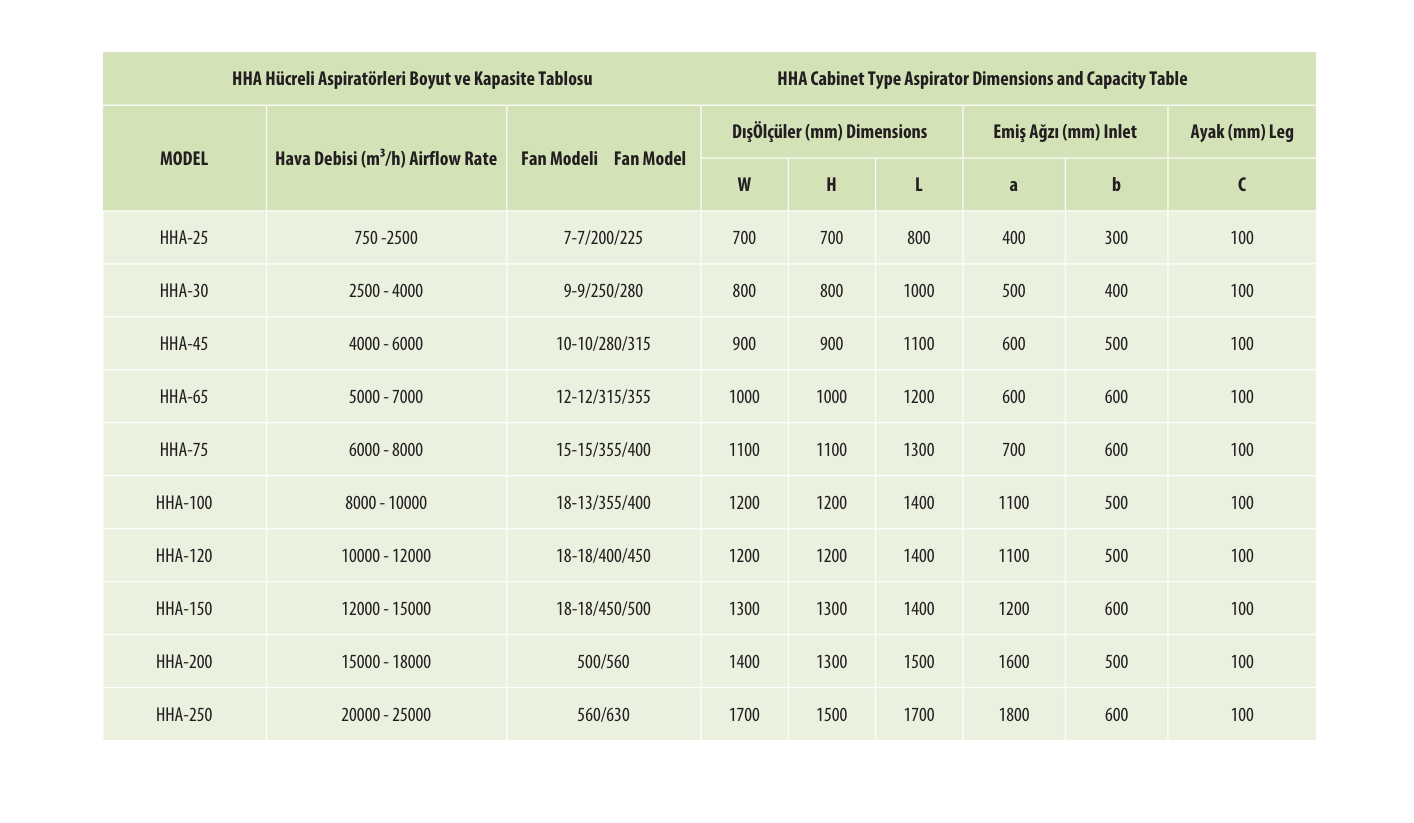
Task: Select airflow value 2500 - 4000
Action: point(385,291)
